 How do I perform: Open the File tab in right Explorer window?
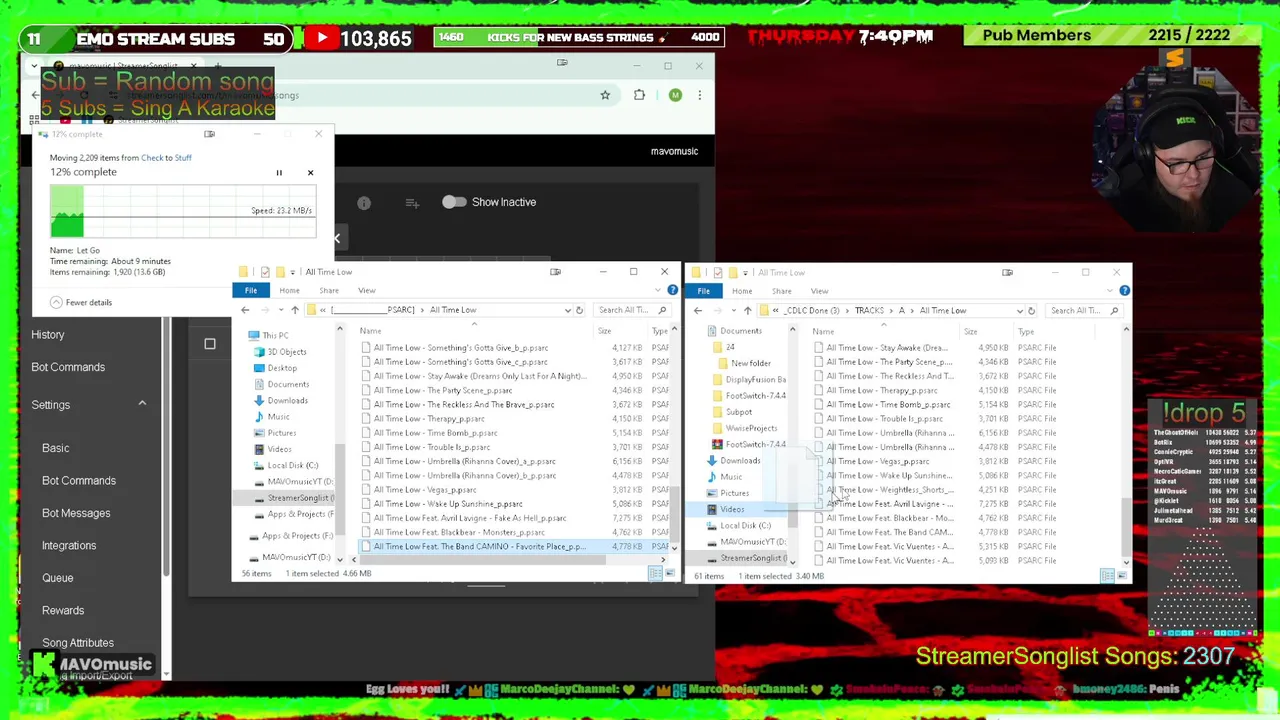[704, 291]
